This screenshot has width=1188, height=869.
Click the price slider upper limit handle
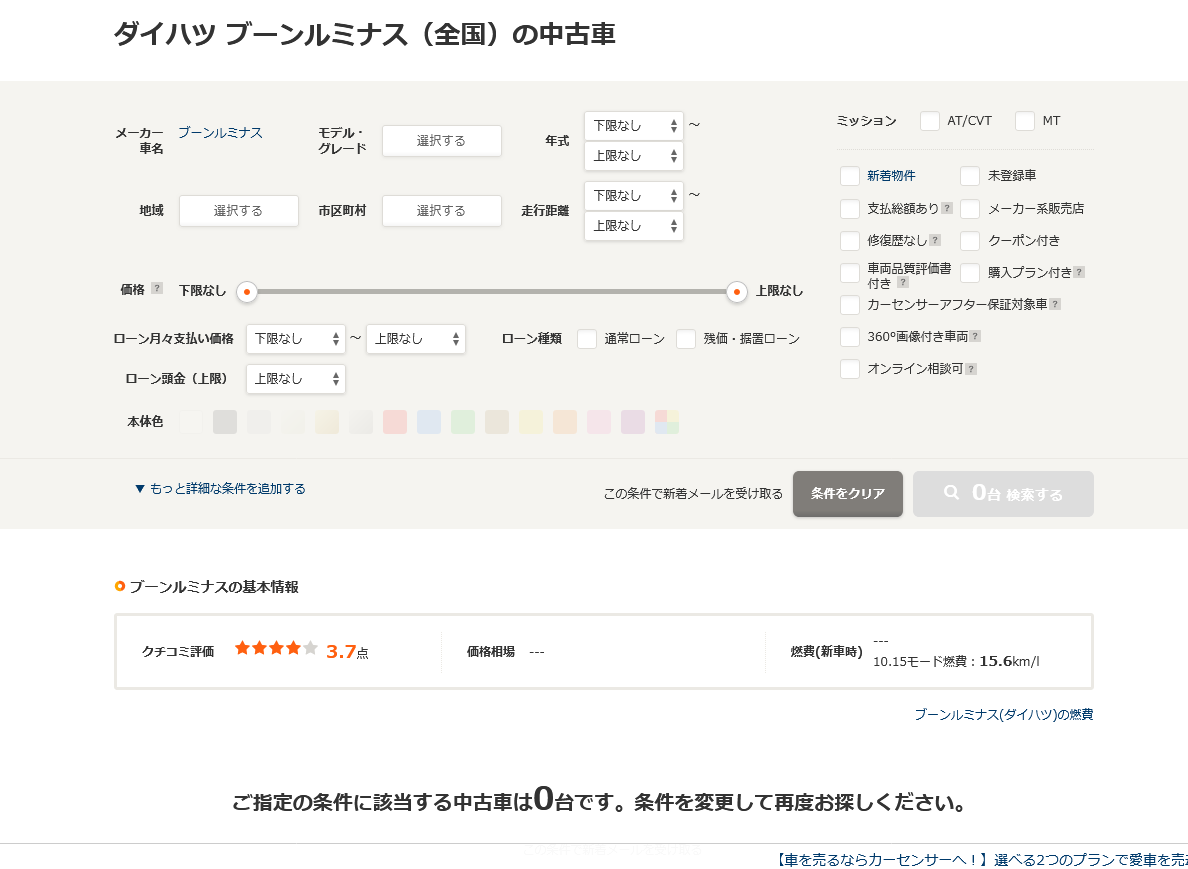pyautogui.click(x=736, y=292)
